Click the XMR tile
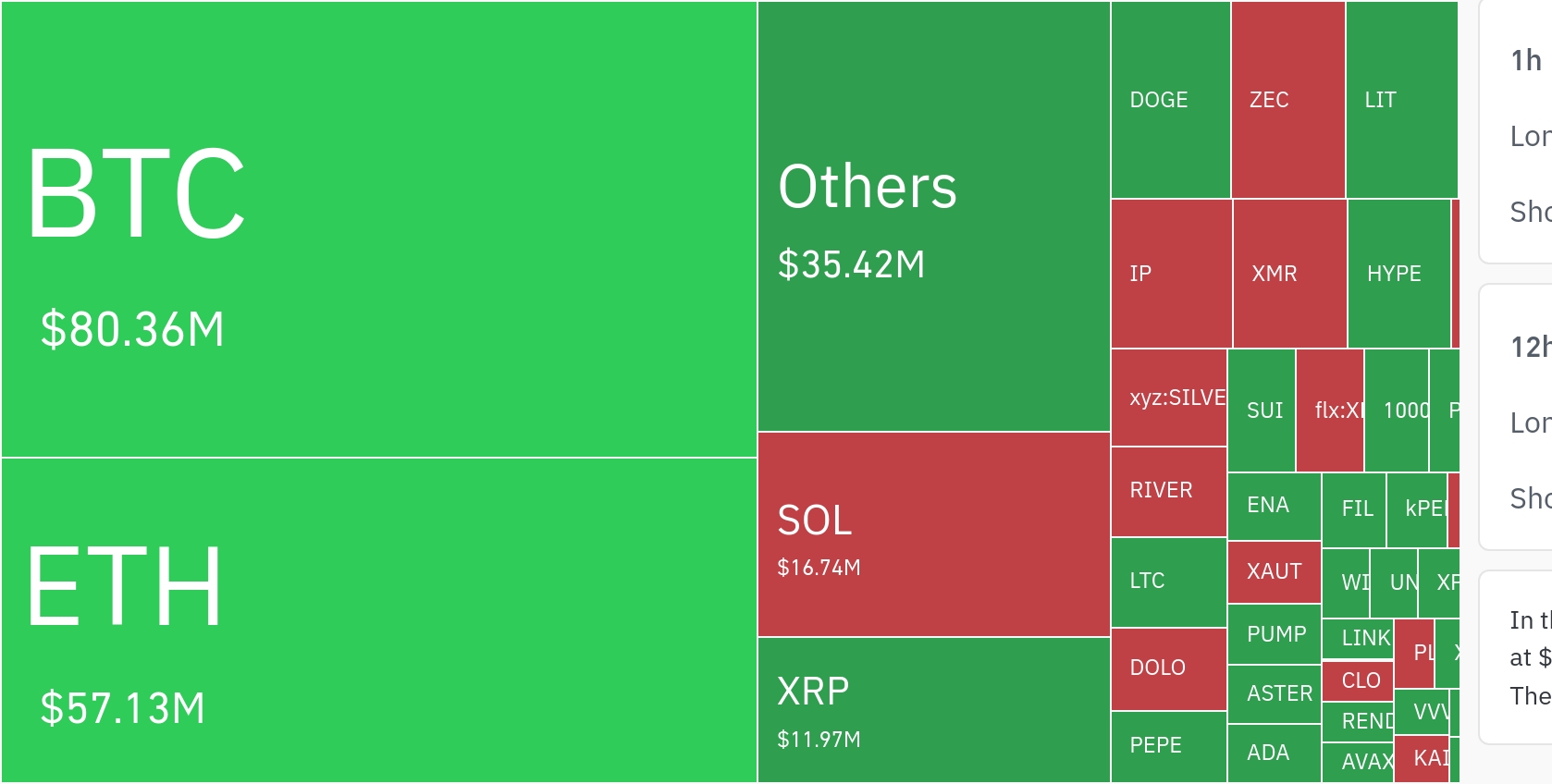The width and height of the screenshot is (1552, 784). [1289, 274]
